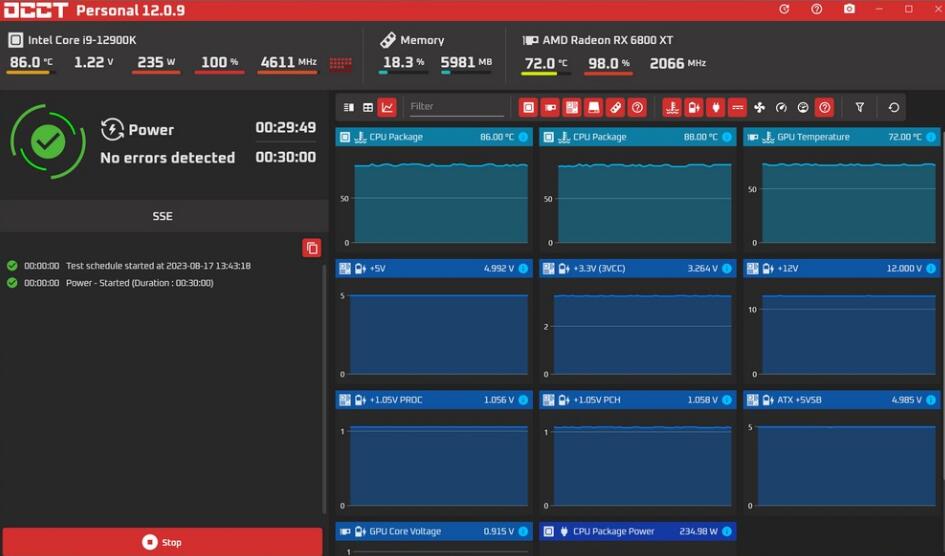Toggle the current sensor type filter
Image resolution: width=945 pixels, height=556 pixels.
coord(737,107)
